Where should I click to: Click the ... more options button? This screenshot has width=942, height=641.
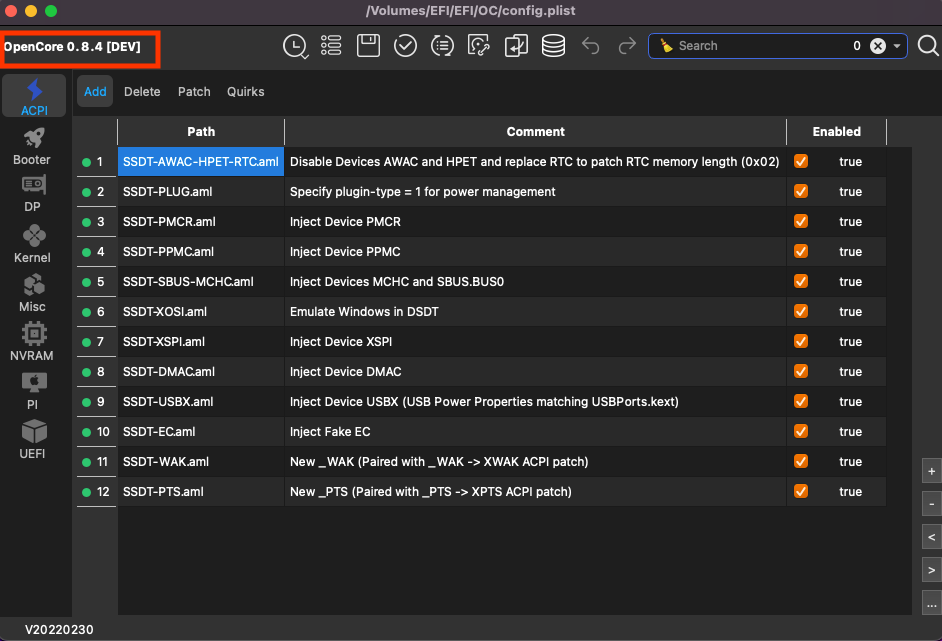[x=931, y=603]
